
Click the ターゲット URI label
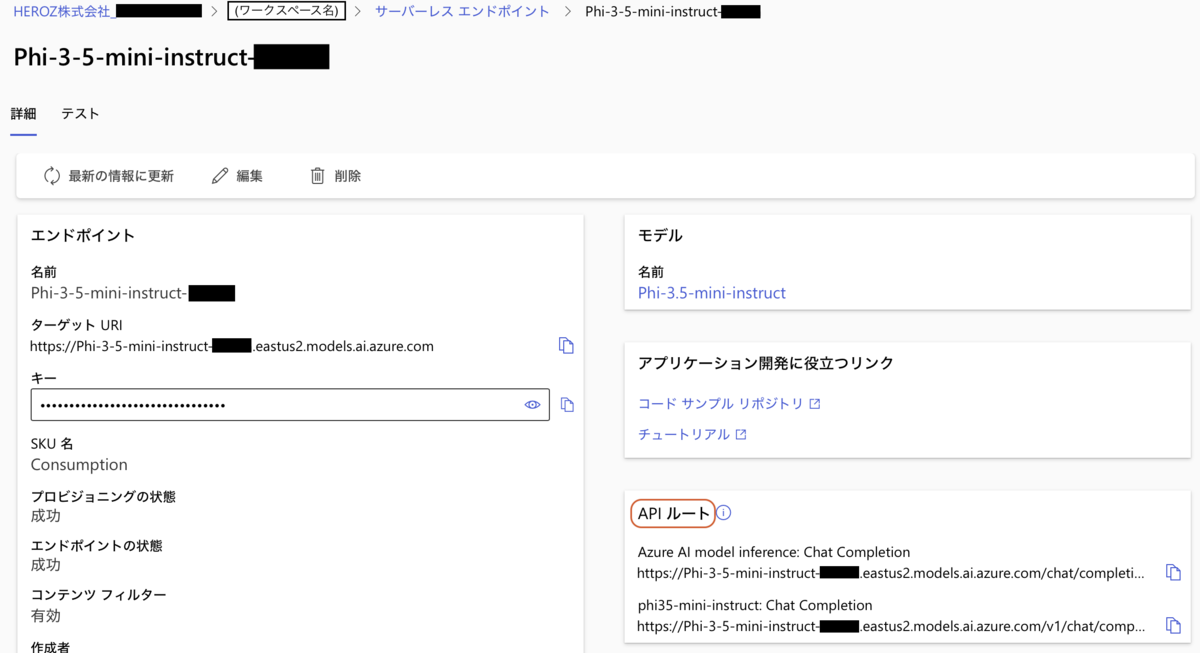pyautogui.click(x=77, y=325)
